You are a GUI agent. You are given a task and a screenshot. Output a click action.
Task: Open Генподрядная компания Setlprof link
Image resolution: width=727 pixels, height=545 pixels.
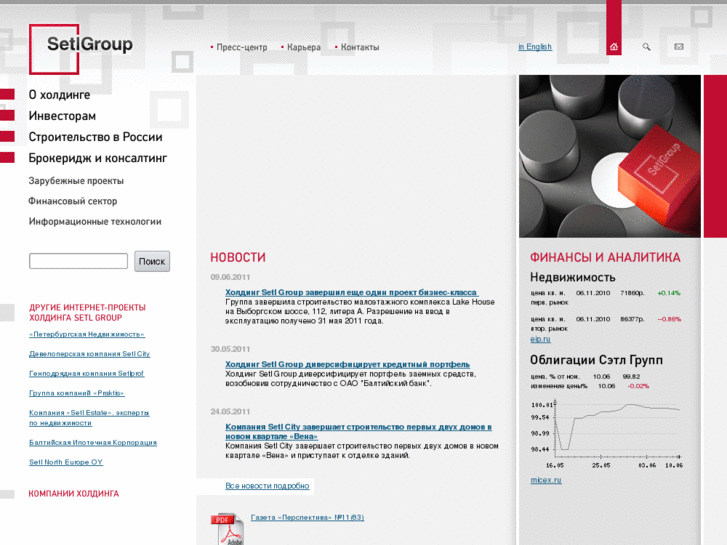[87, 373]
